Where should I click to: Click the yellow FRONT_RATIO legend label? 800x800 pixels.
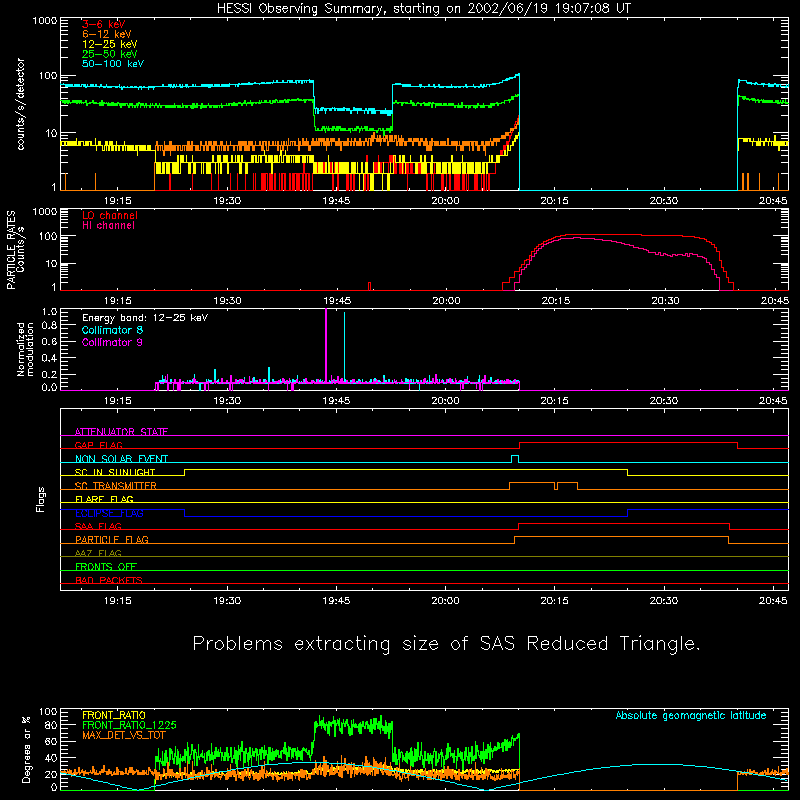114,715
